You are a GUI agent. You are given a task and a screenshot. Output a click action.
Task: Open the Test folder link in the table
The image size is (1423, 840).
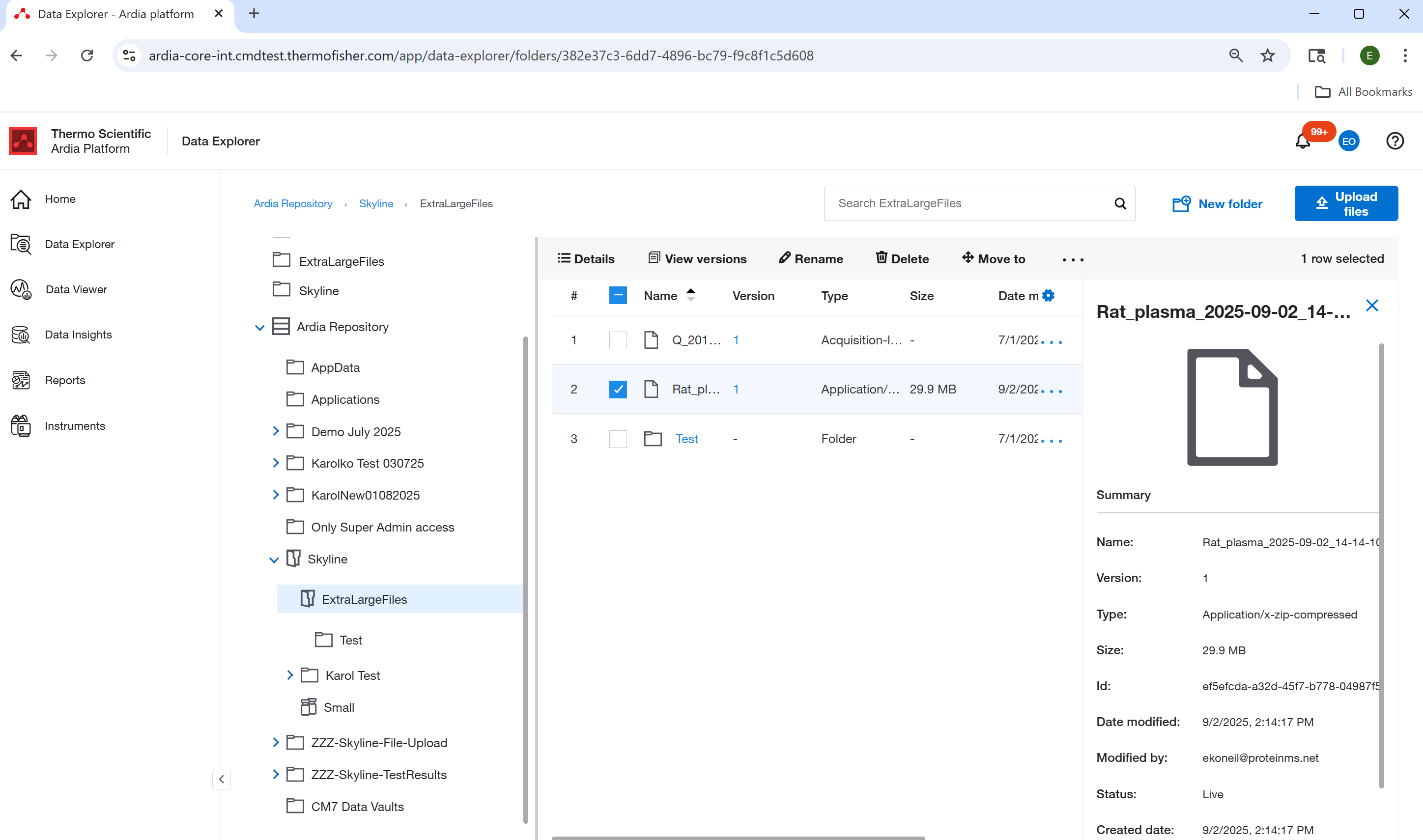tap(686, 439)
